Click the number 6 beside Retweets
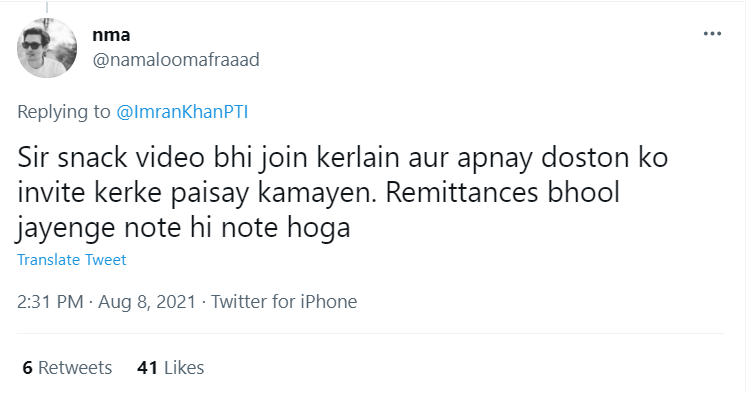Screen dimensions: 748x393 coord(28,368)
